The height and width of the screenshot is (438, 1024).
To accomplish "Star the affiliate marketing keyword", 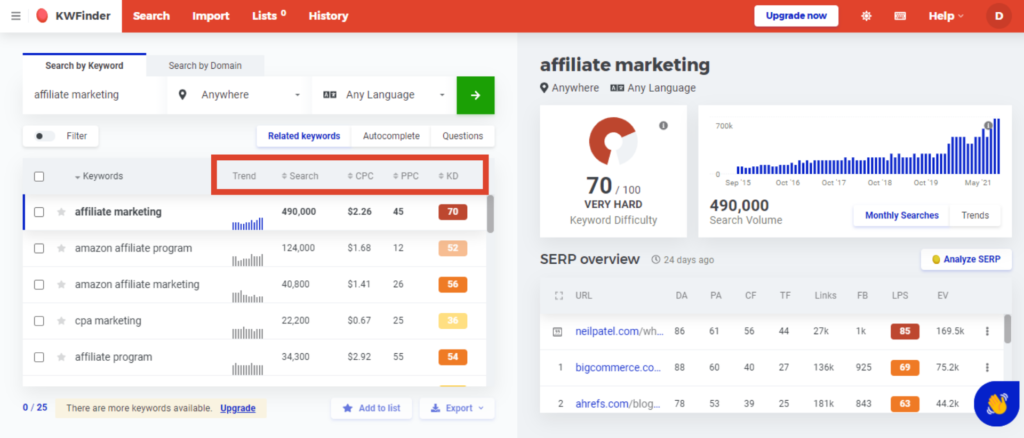I will 61,212.
